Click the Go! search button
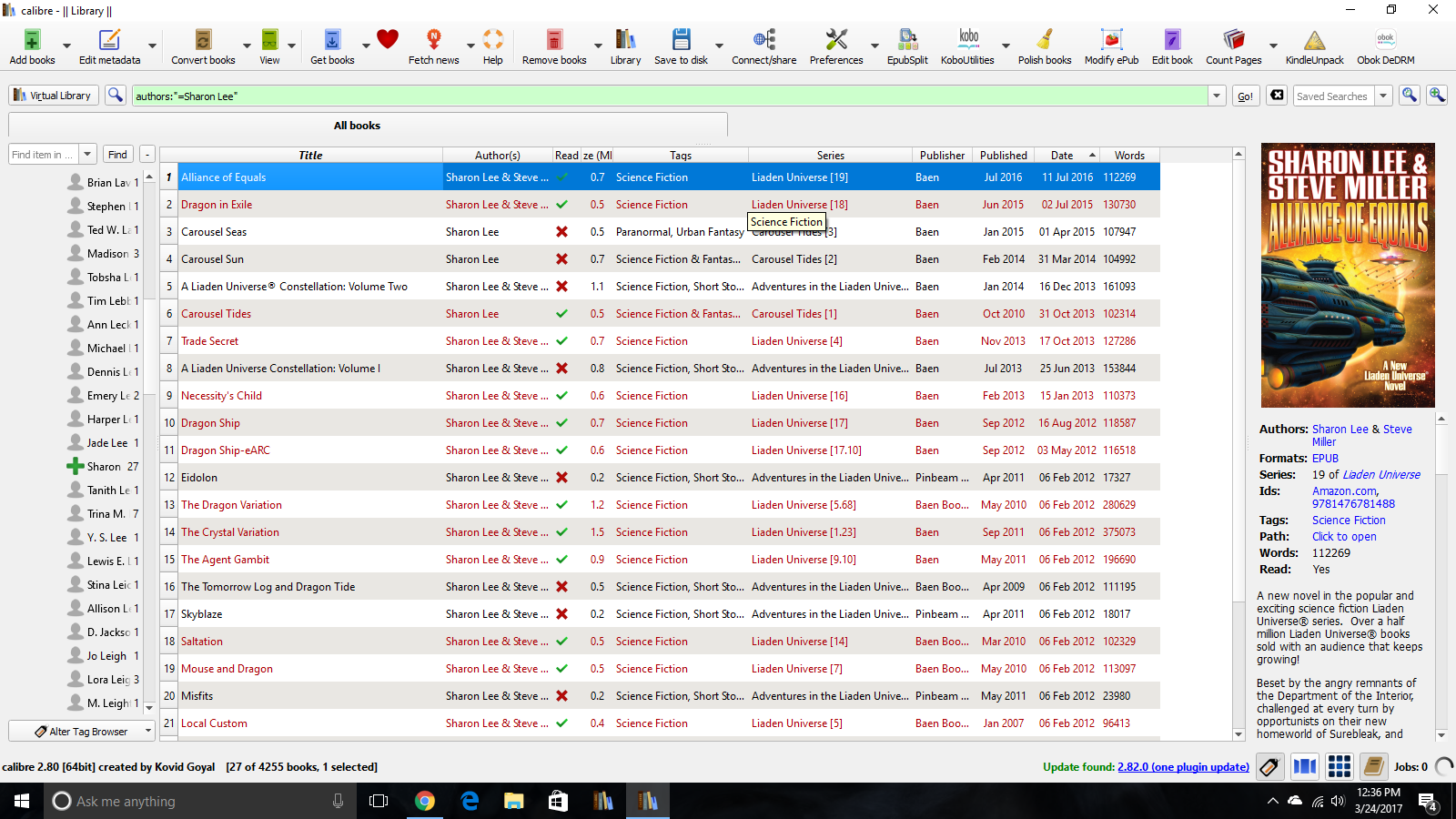1456x819 pixels. click(1245, 96)
